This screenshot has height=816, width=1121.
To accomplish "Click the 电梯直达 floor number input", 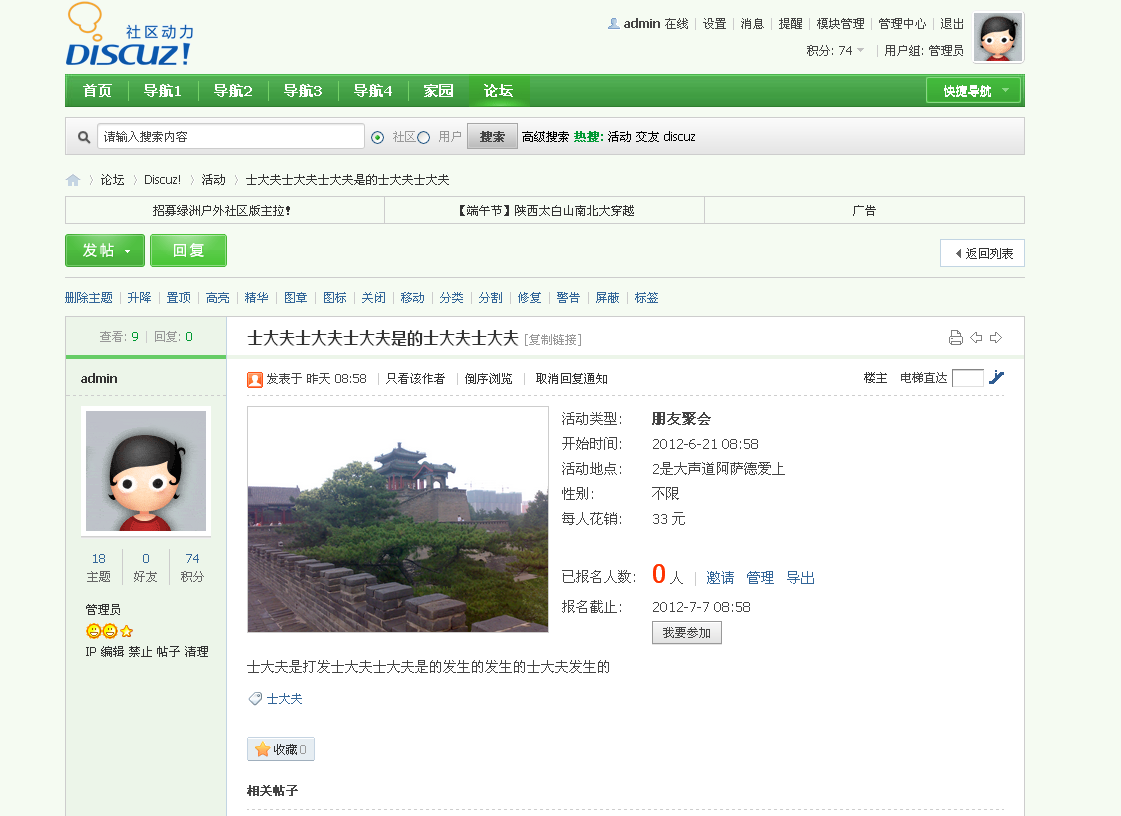I will click(x=968, y=378).
